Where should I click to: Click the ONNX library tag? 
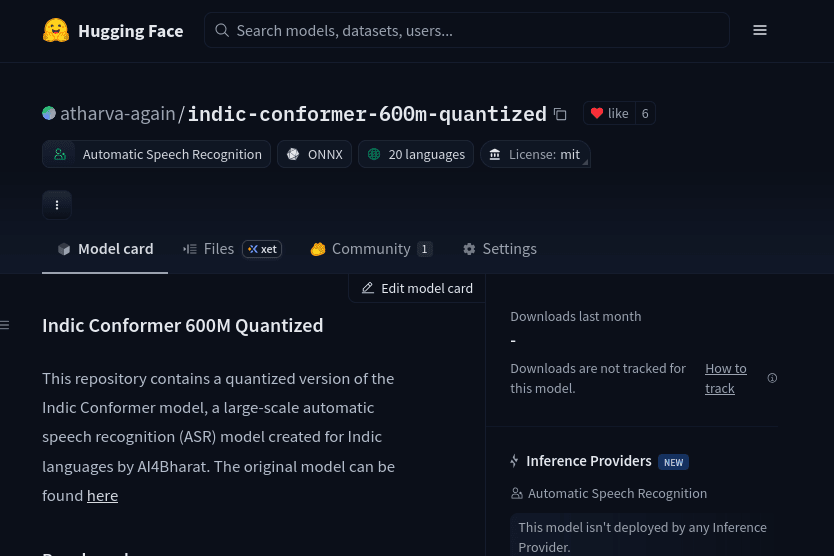click(314, 154)
